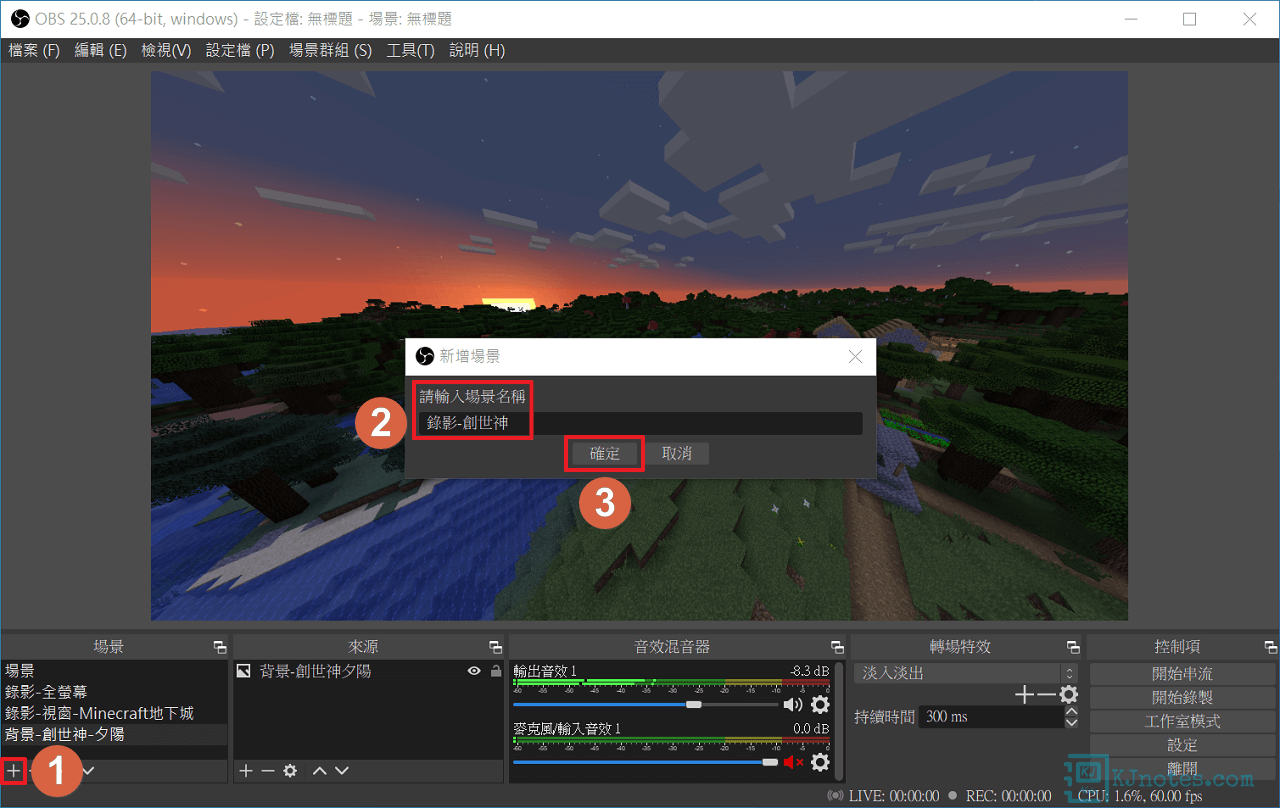Select scene 錄影-全螢幕
The width and height of the screenshot is (1280, 808).
(x=115, y=692)
